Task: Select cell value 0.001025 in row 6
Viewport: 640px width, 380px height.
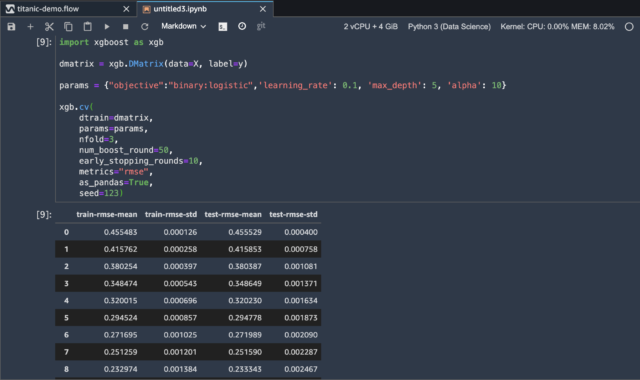Action: click(180, 335)
